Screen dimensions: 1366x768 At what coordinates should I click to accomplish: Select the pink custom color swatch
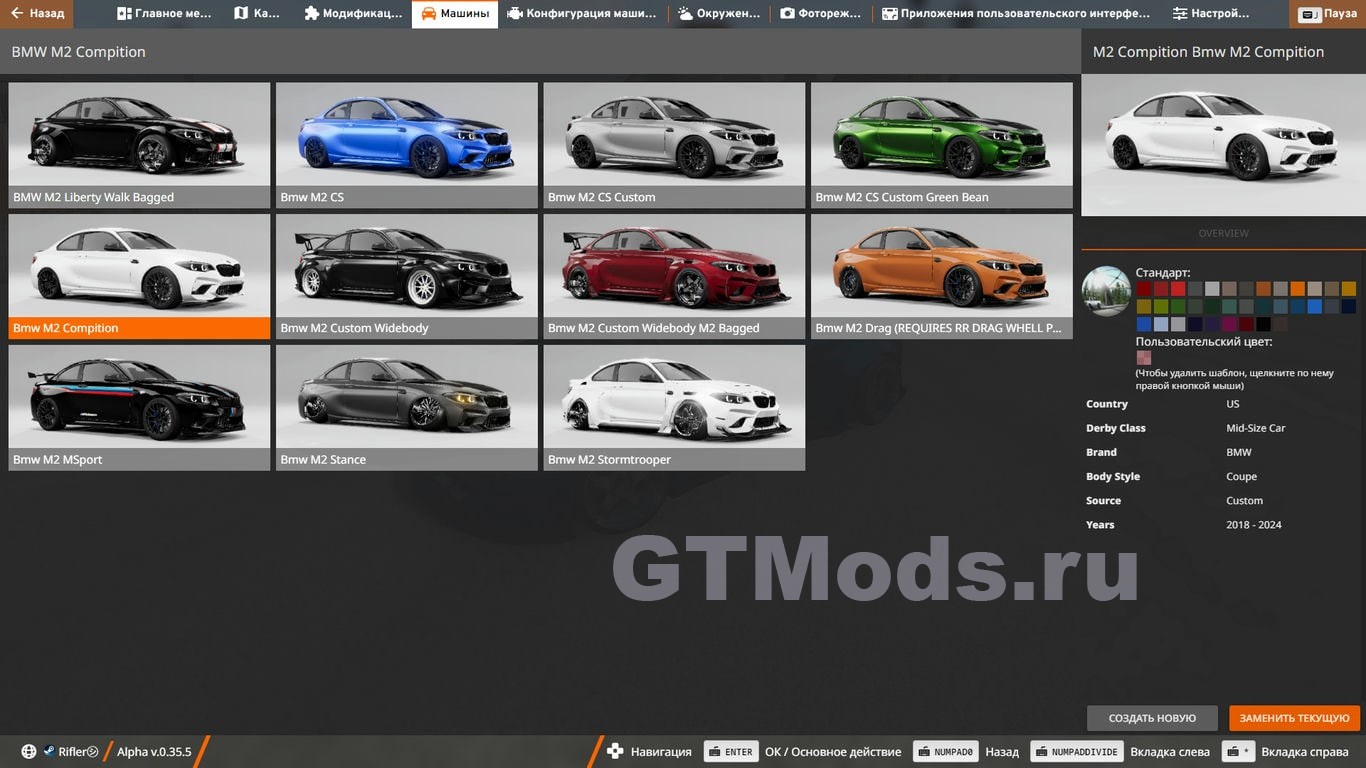tap(1144, 358)
